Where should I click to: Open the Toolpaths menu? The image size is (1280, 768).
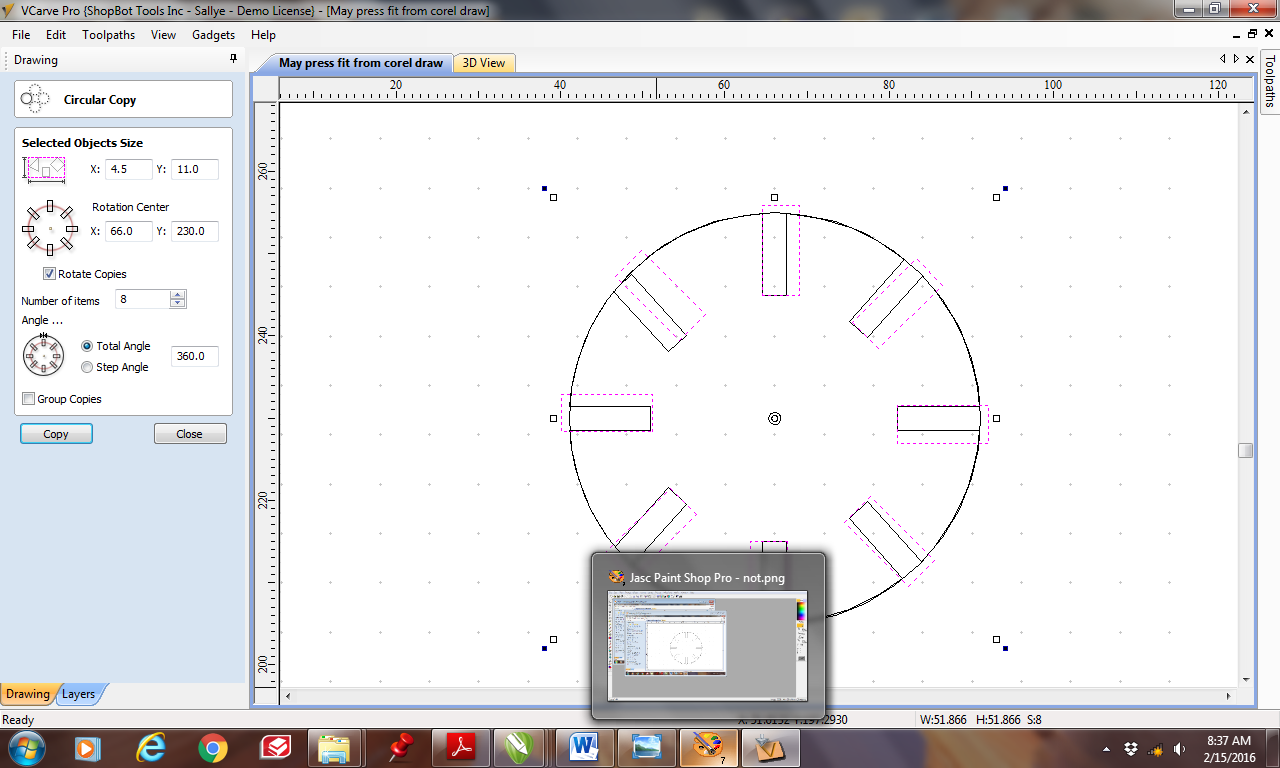[108, 34]
